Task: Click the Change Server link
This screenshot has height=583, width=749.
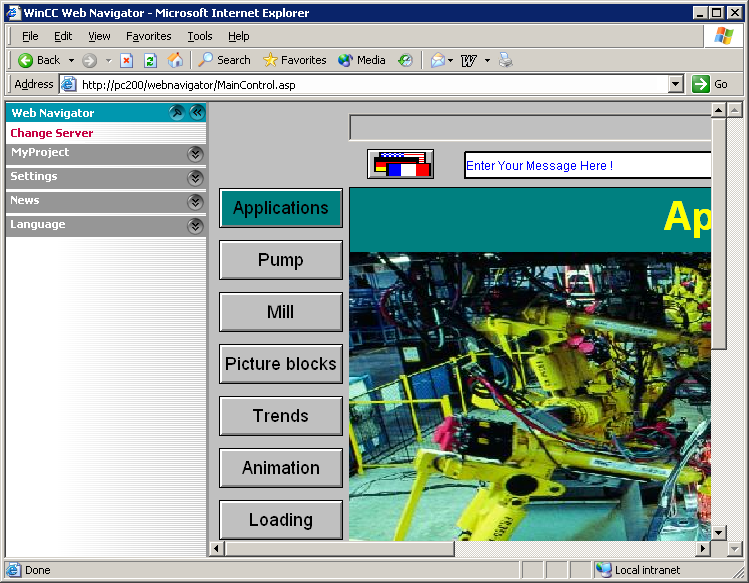Action: [x=52, y=133]
